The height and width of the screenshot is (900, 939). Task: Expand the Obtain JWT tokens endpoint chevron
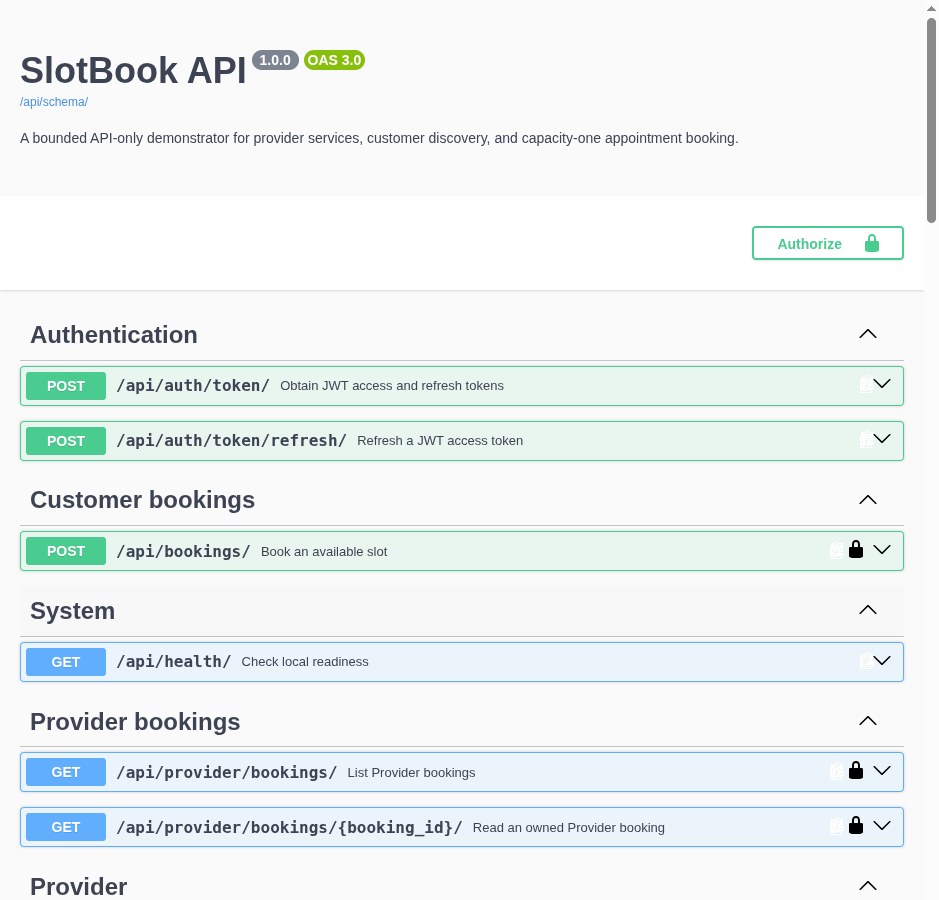(x=882, y=383)
